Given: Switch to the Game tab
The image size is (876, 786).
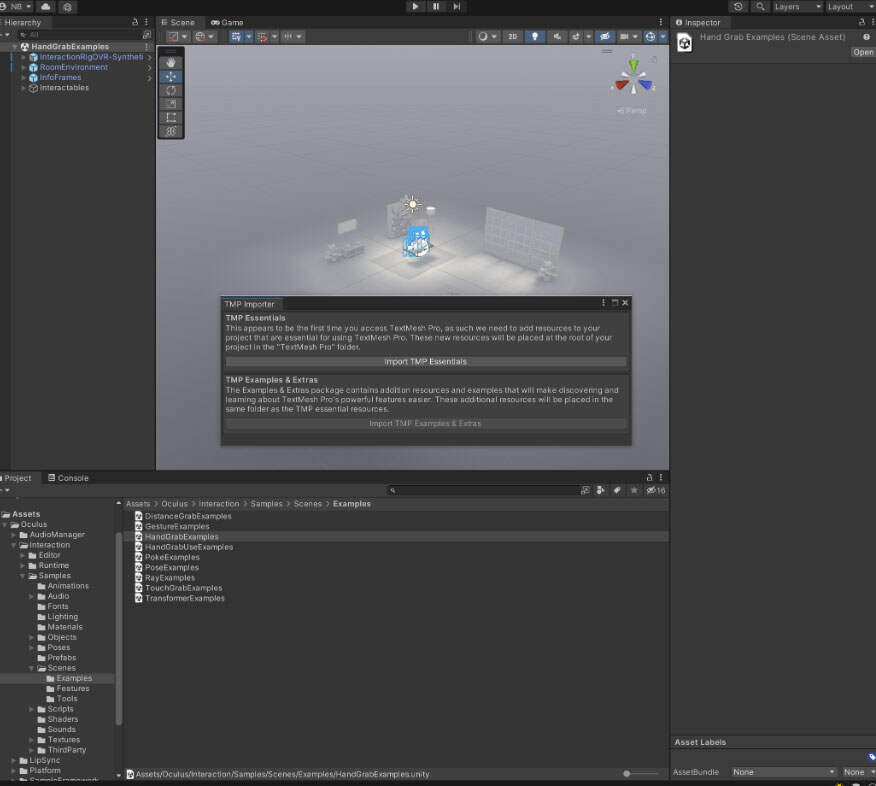Looking at the screenshot, I should pos(227,22).
